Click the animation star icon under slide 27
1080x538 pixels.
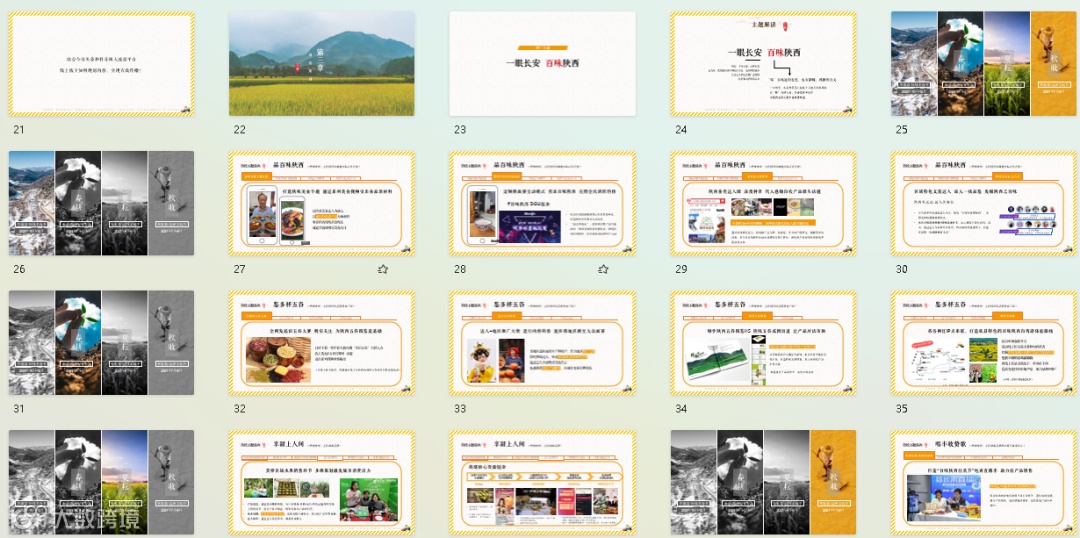point(383,269)
